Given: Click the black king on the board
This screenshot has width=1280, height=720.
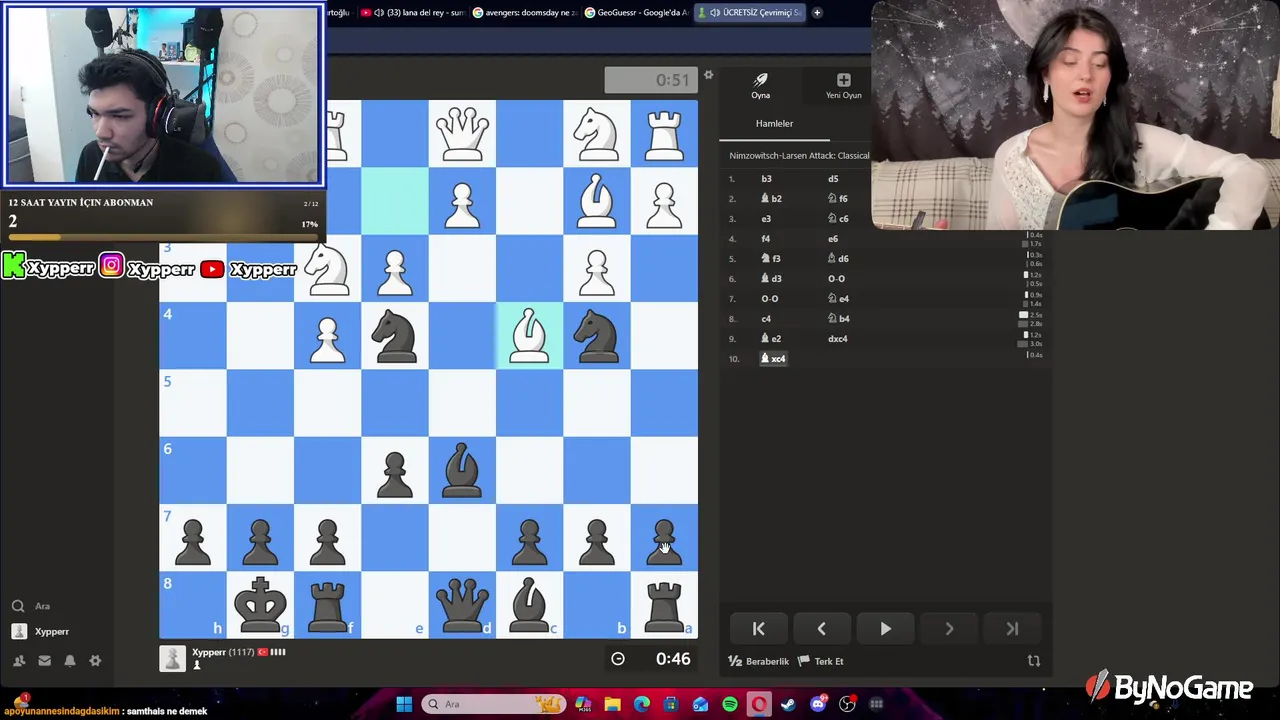Looking at the screenshot, I should [260, 605].
